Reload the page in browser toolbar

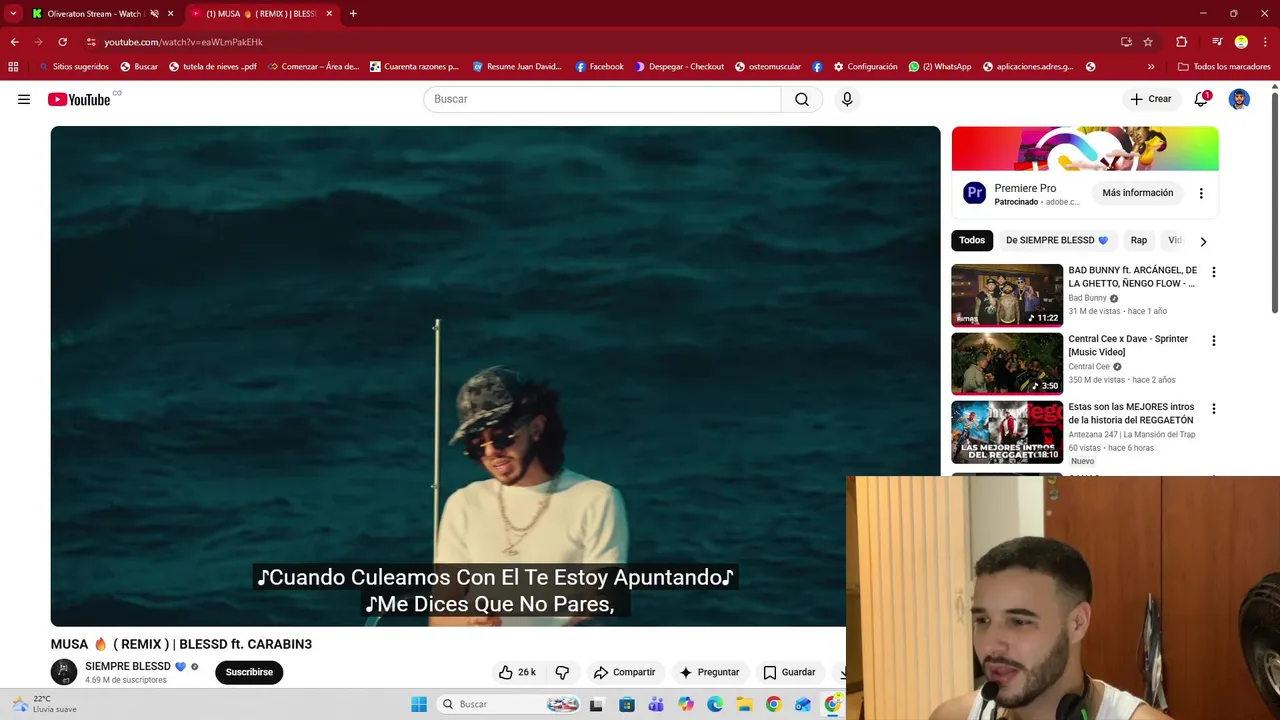(62, 42)
